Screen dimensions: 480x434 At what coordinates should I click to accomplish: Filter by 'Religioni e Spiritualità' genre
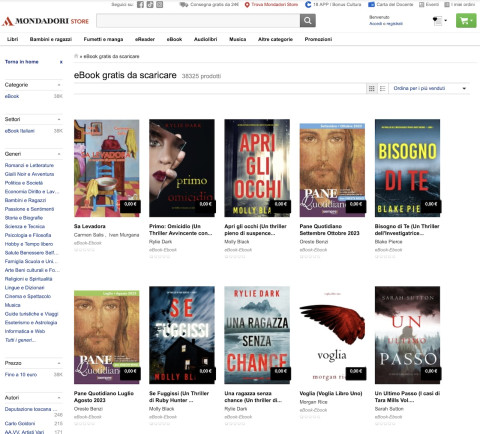tap(28, 279)
